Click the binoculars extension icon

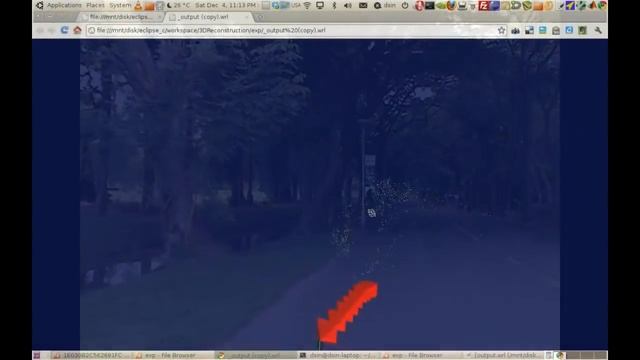[x=516, y=30]
